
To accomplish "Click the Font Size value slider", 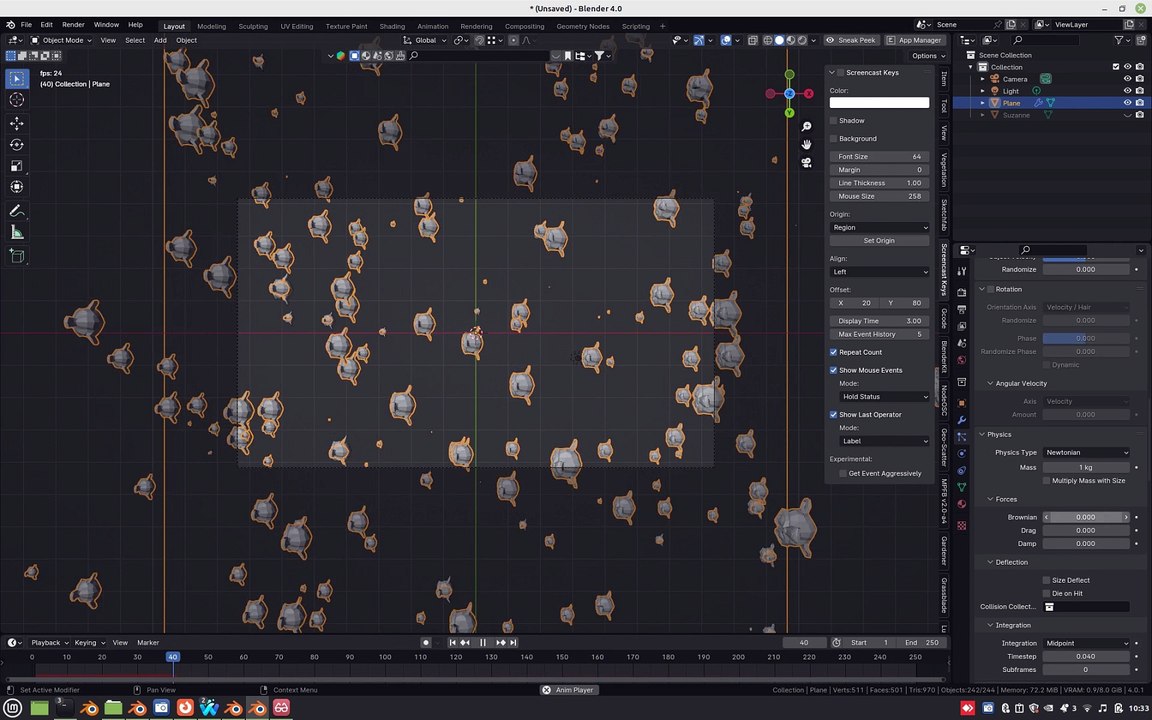I will (x=879, y=156).
